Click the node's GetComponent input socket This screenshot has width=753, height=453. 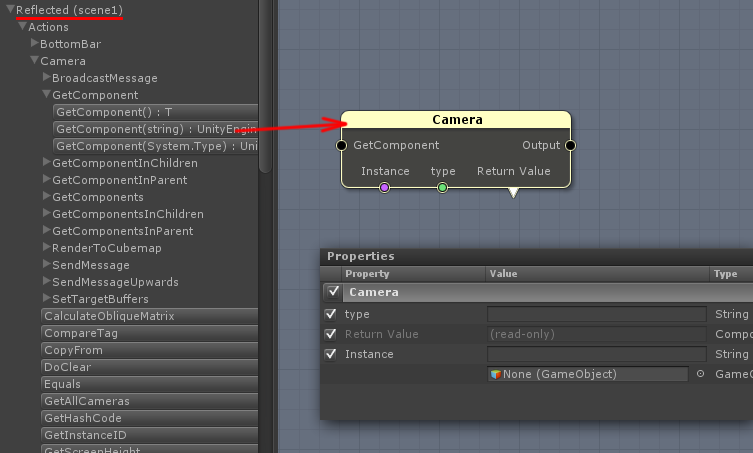341,145
